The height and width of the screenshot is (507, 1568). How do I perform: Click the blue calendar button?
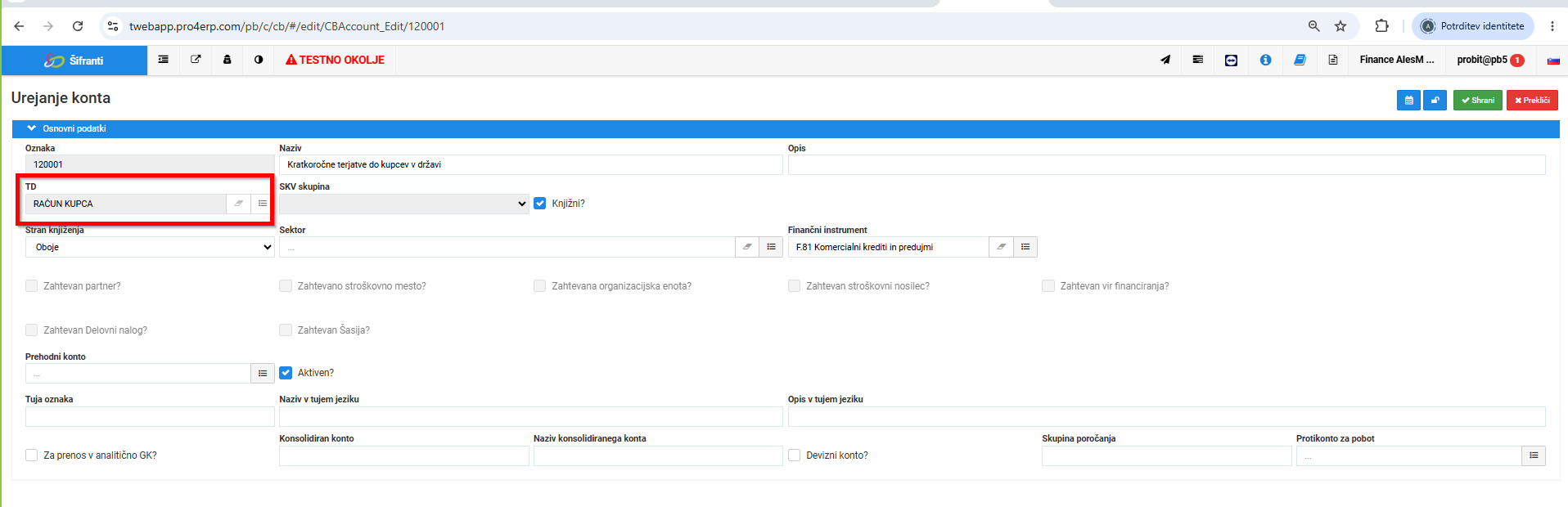tap(1408, 100)
